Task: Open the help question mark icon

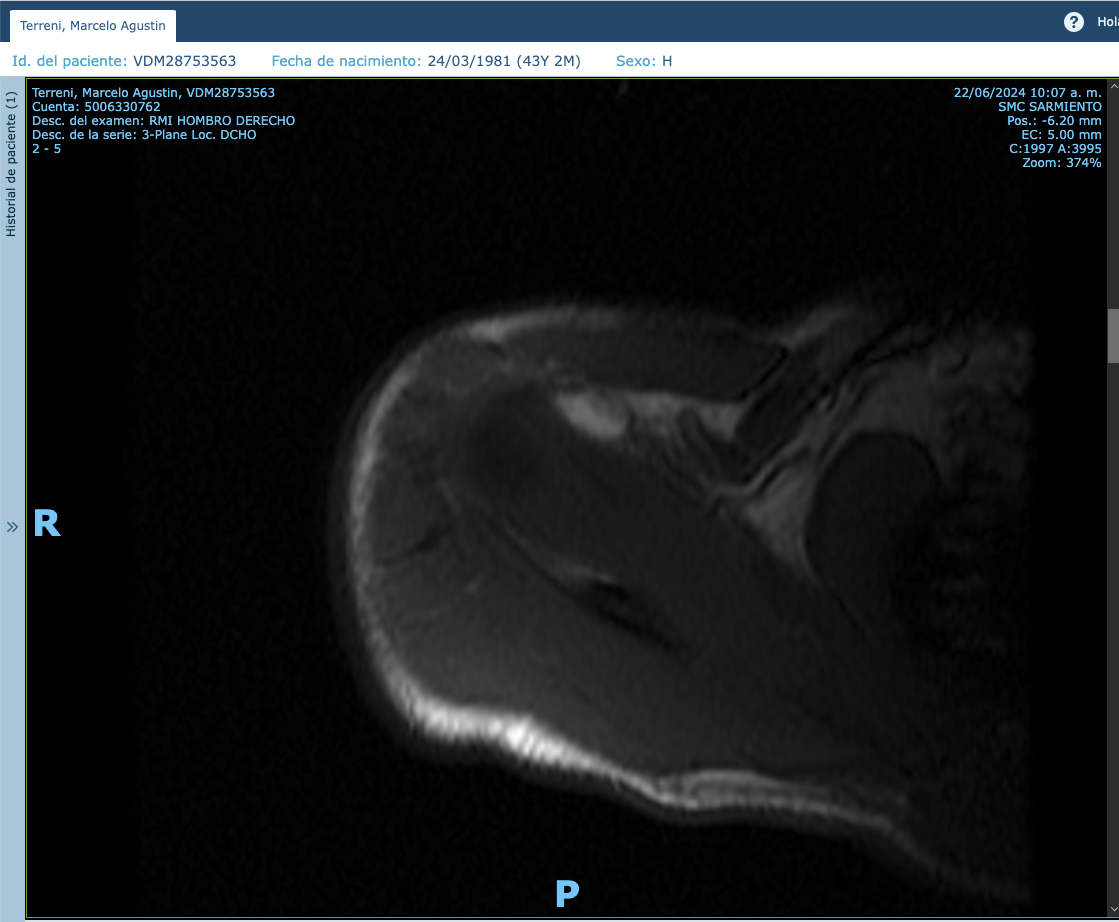Action: pyautogui.click(x=1073, y=22)
